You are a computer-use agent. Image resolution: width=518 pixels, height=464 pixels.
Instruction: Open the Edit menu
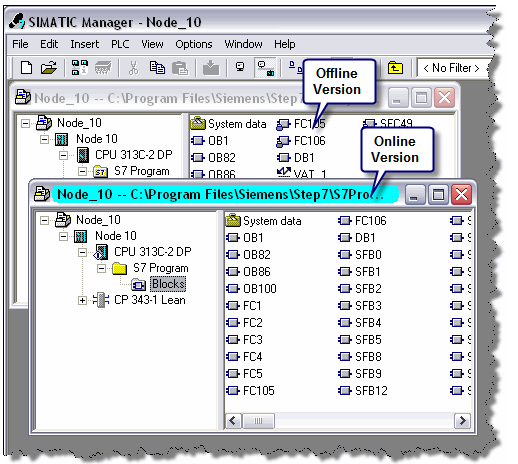tap(49, 44)
